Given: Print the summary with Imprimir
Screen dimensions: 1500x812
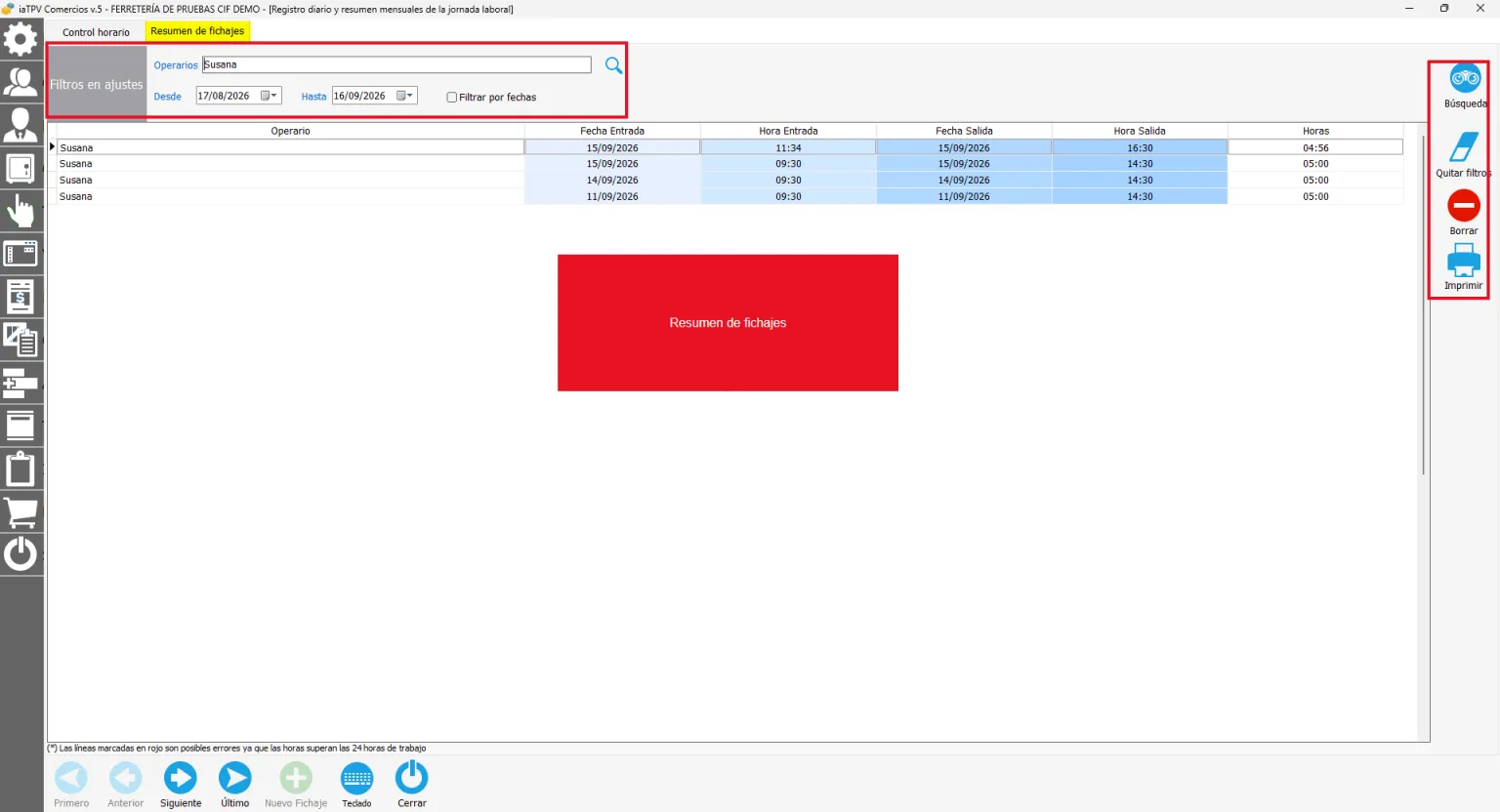Looking at the screenshot, I should (x=1464, y=267).
